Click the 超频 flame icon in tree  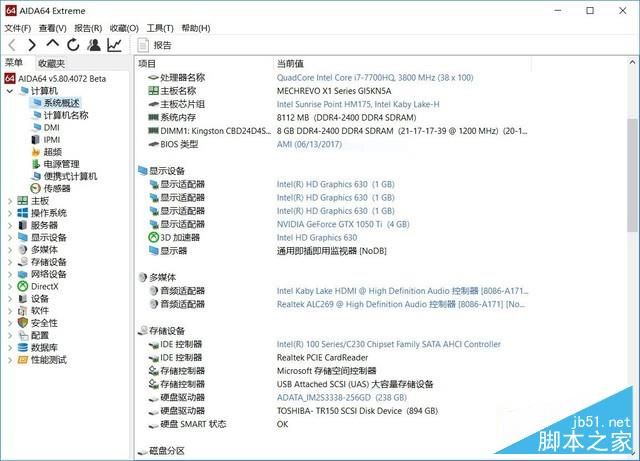[36, 152]
